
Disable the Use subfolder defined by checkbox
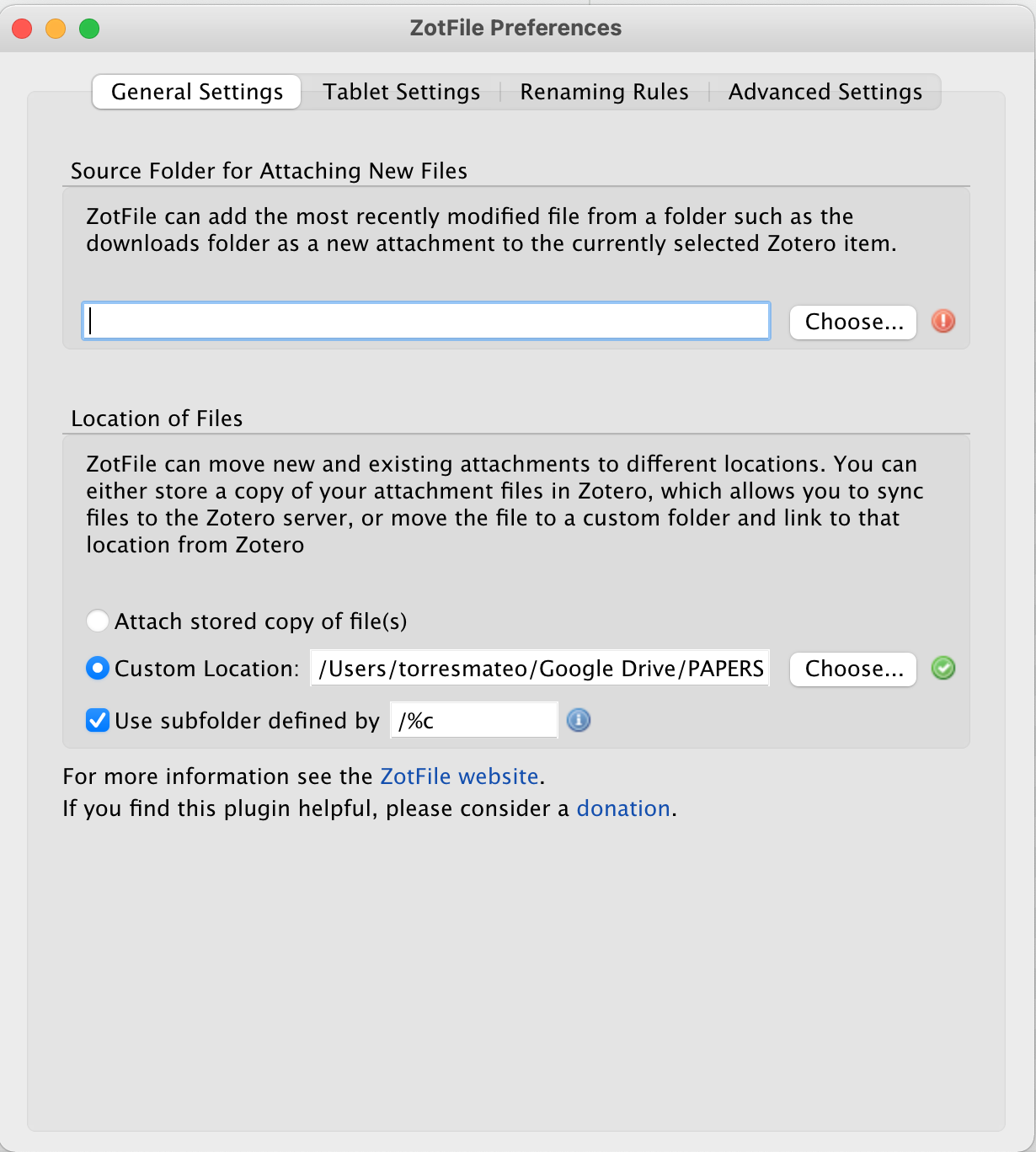click(97, 720)
